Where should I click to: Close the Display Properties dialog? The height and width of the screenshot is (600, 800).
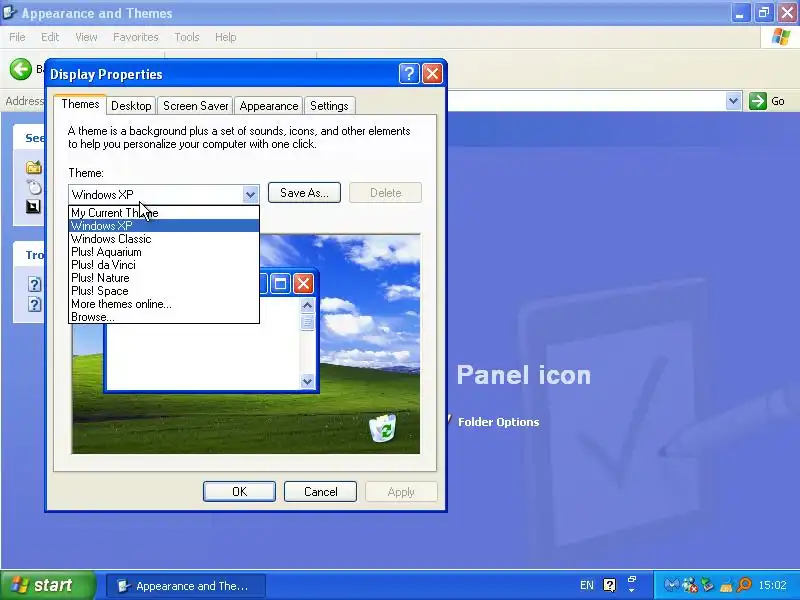click(433, 74)
